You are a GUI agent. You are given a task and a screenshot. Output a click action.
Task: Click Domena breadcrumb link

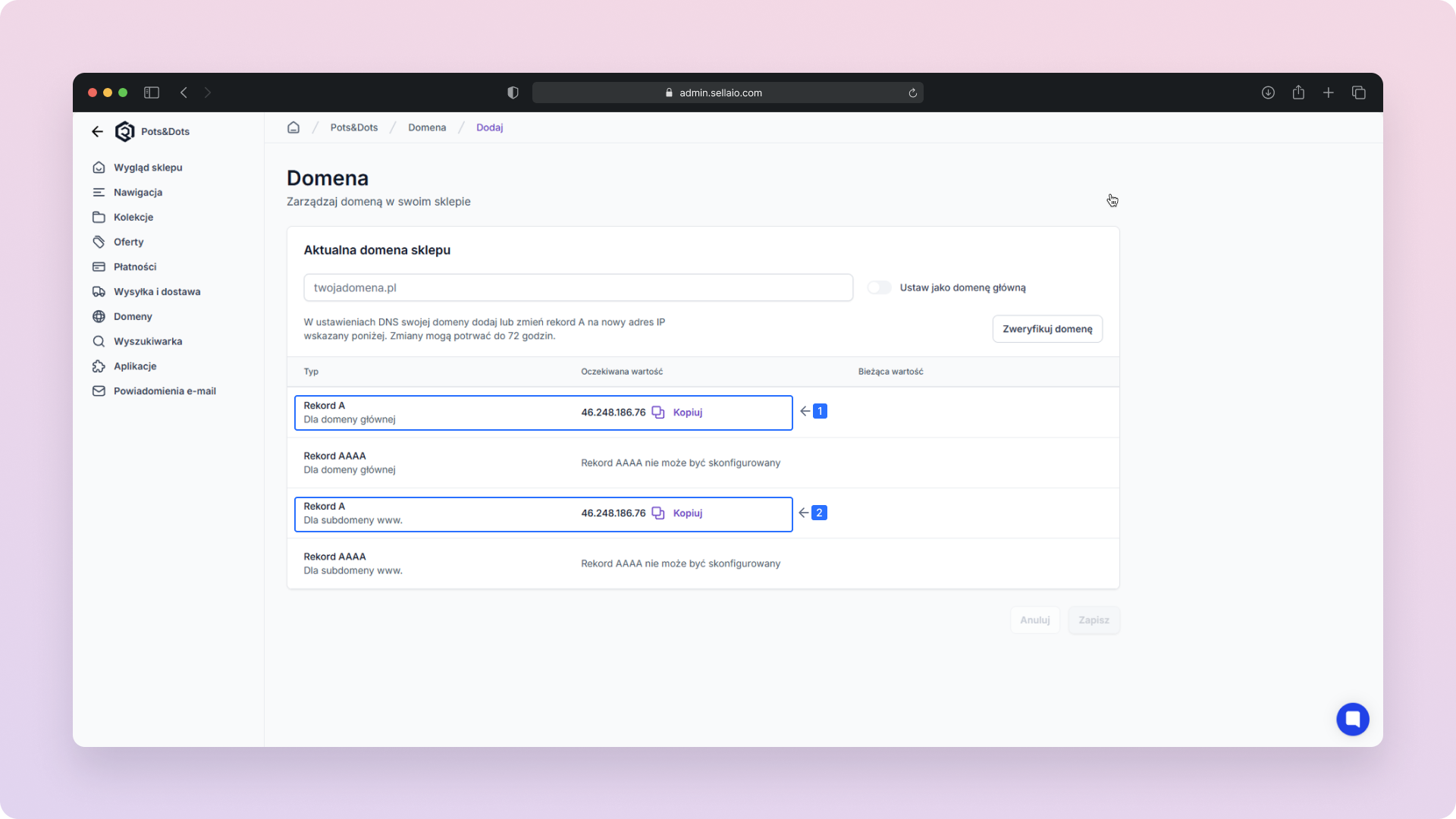pyautogui.click(x=427, y=127)
